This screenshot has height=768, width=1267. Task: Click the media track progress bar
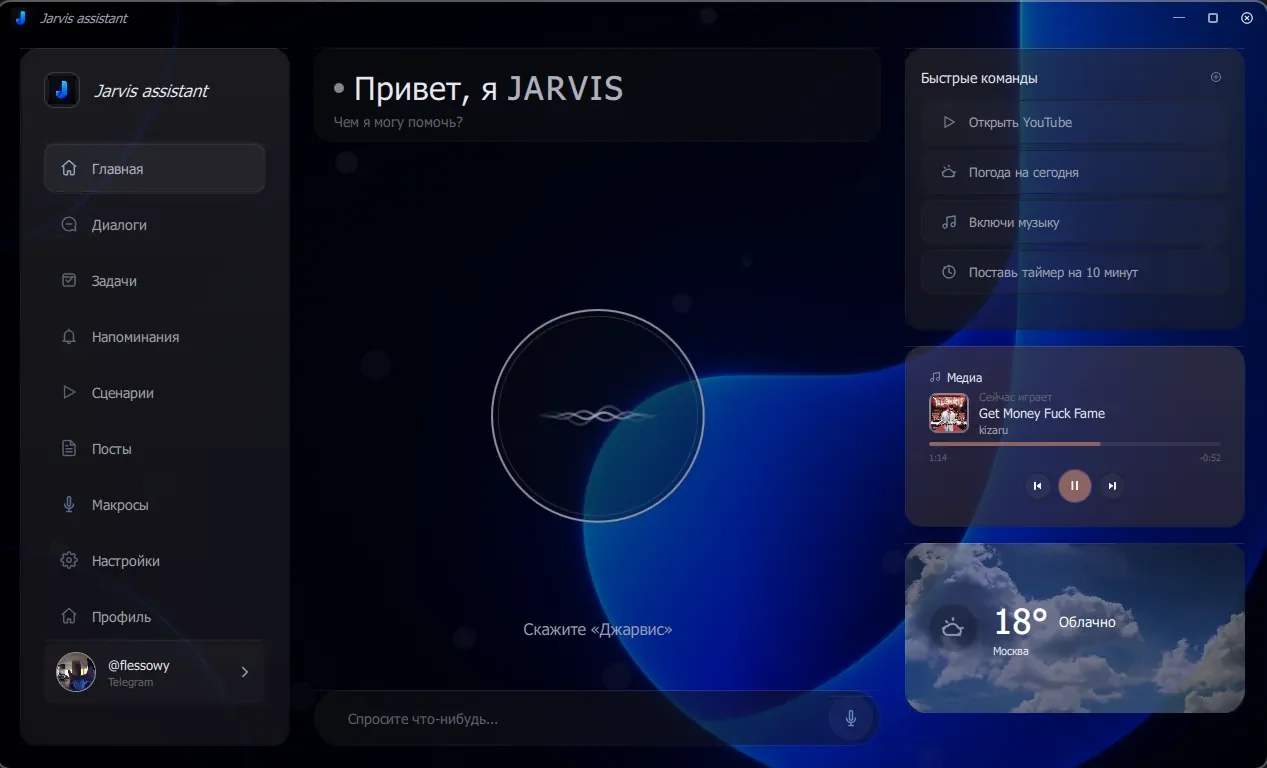[x=1075, y=443]
